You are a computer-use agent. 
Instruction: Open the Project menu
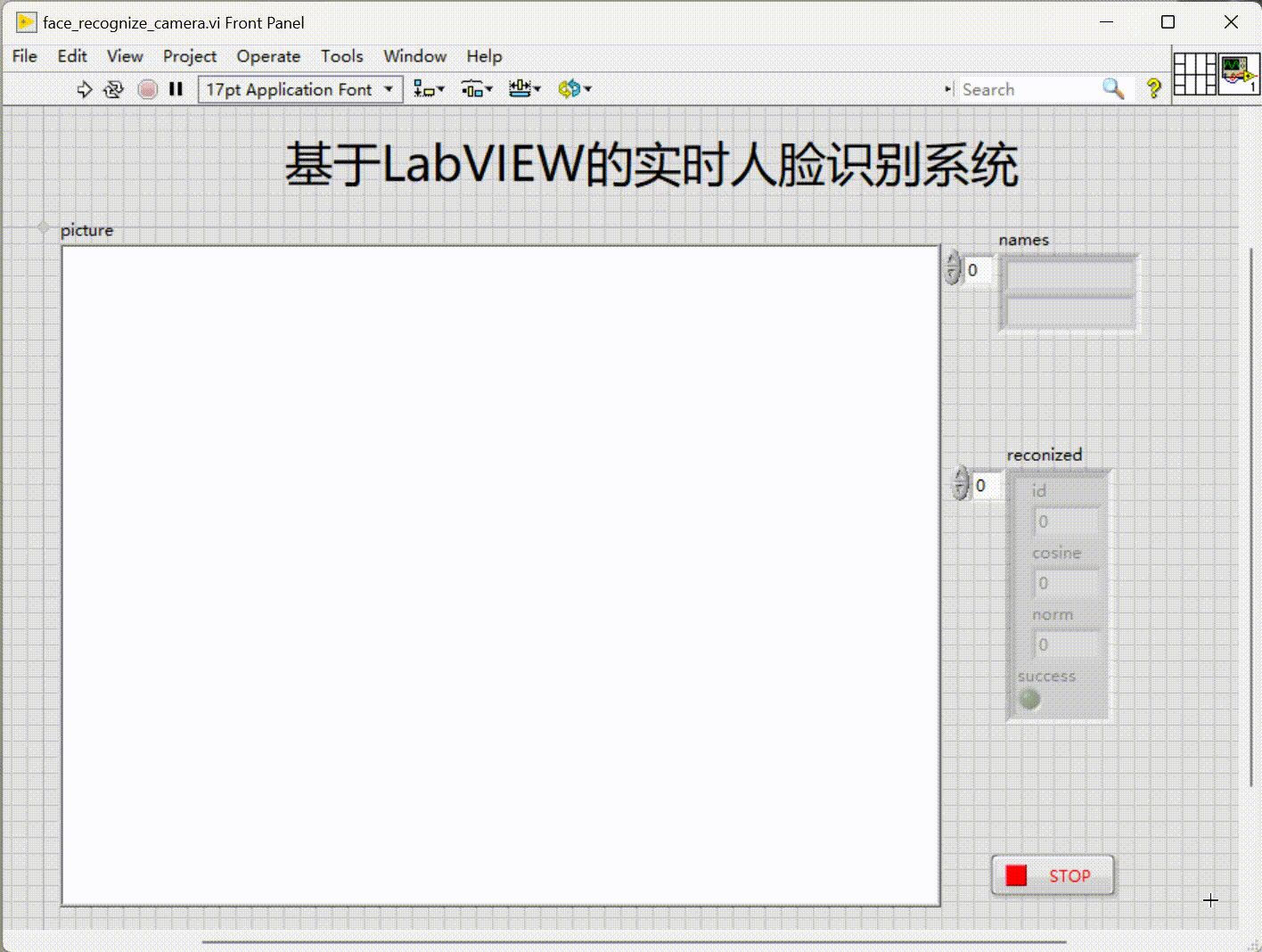click(x=189, y=56)
